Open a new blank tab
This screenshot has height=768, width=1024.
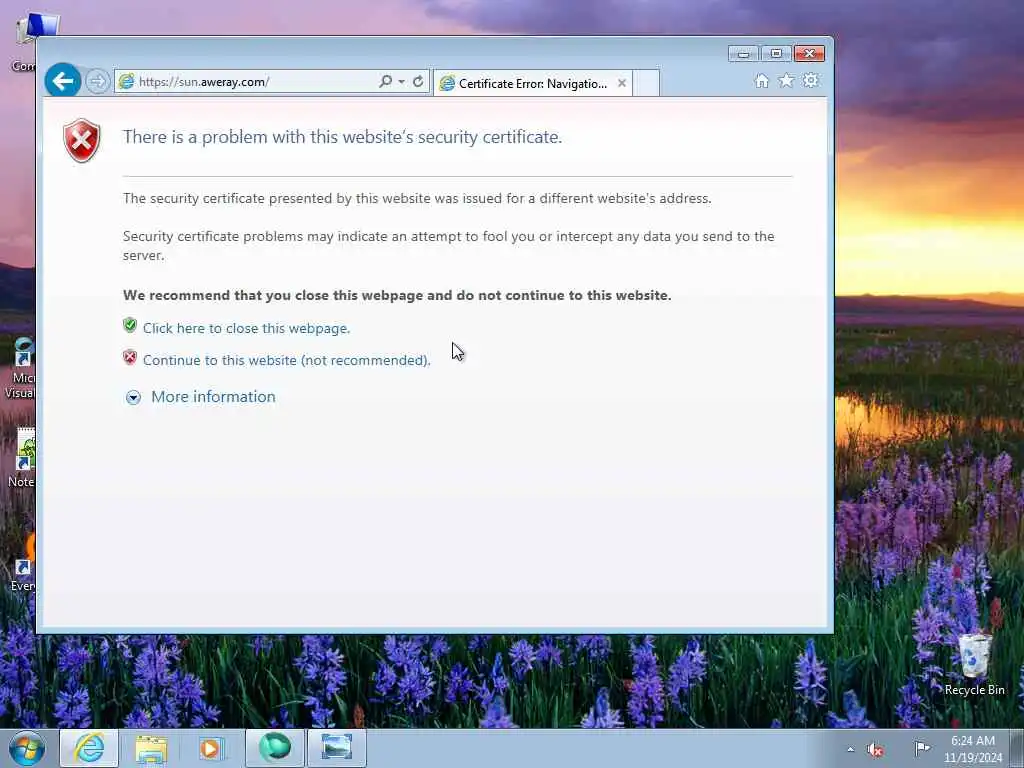pos(646,84)
